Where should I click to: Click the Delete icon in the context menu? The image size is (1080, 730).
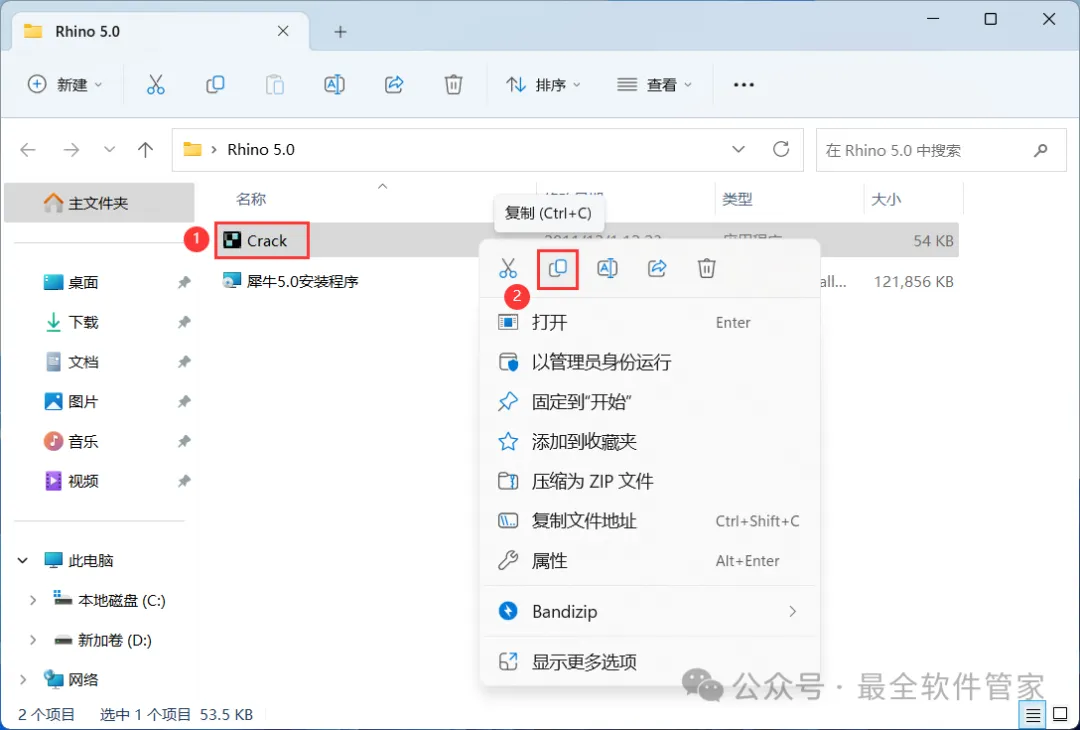click(707, 268)
